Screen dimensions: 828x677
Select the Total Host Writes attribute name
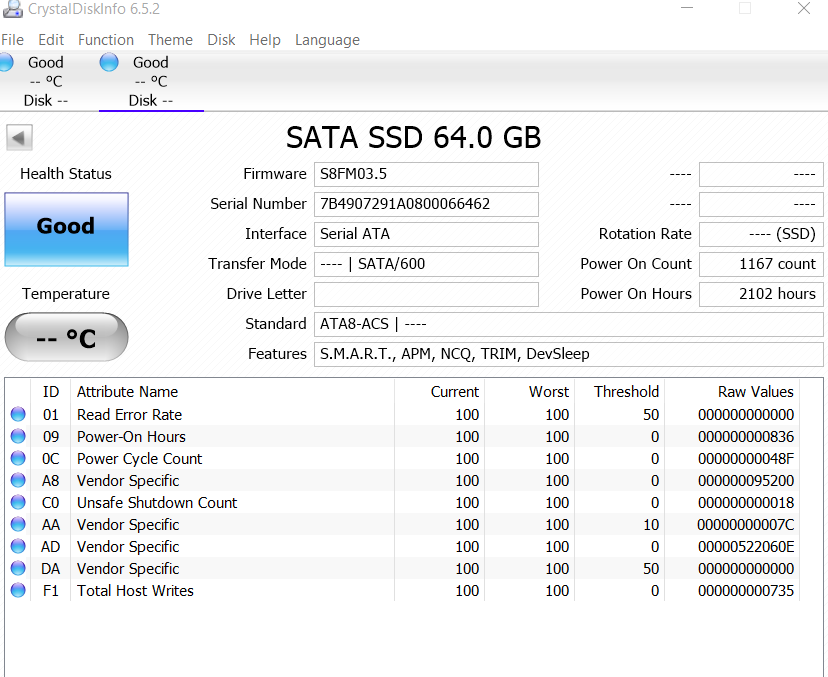tap(135, 591)
